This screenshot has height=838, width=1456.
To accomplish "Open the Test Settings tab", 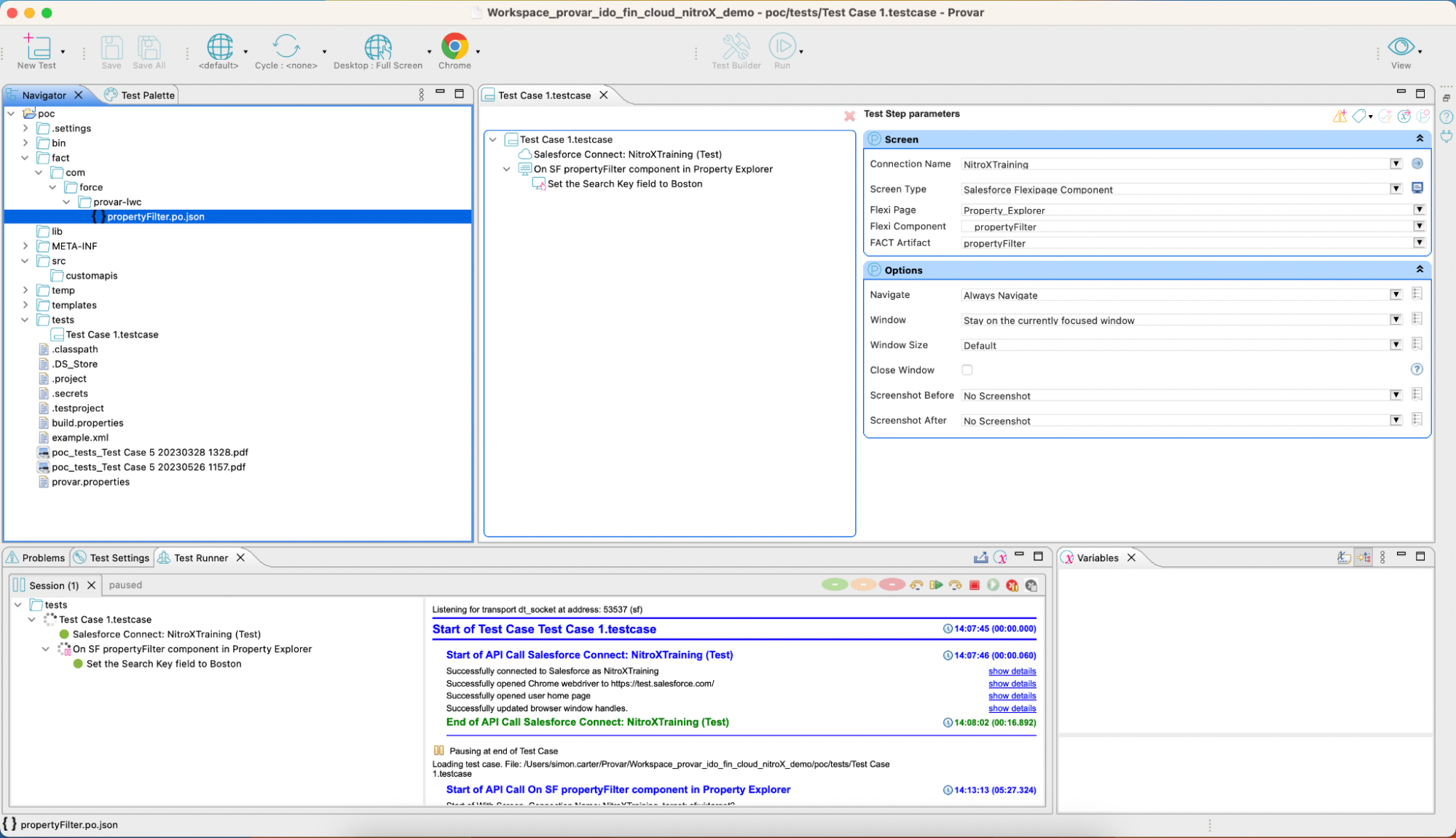I will 112,558.
